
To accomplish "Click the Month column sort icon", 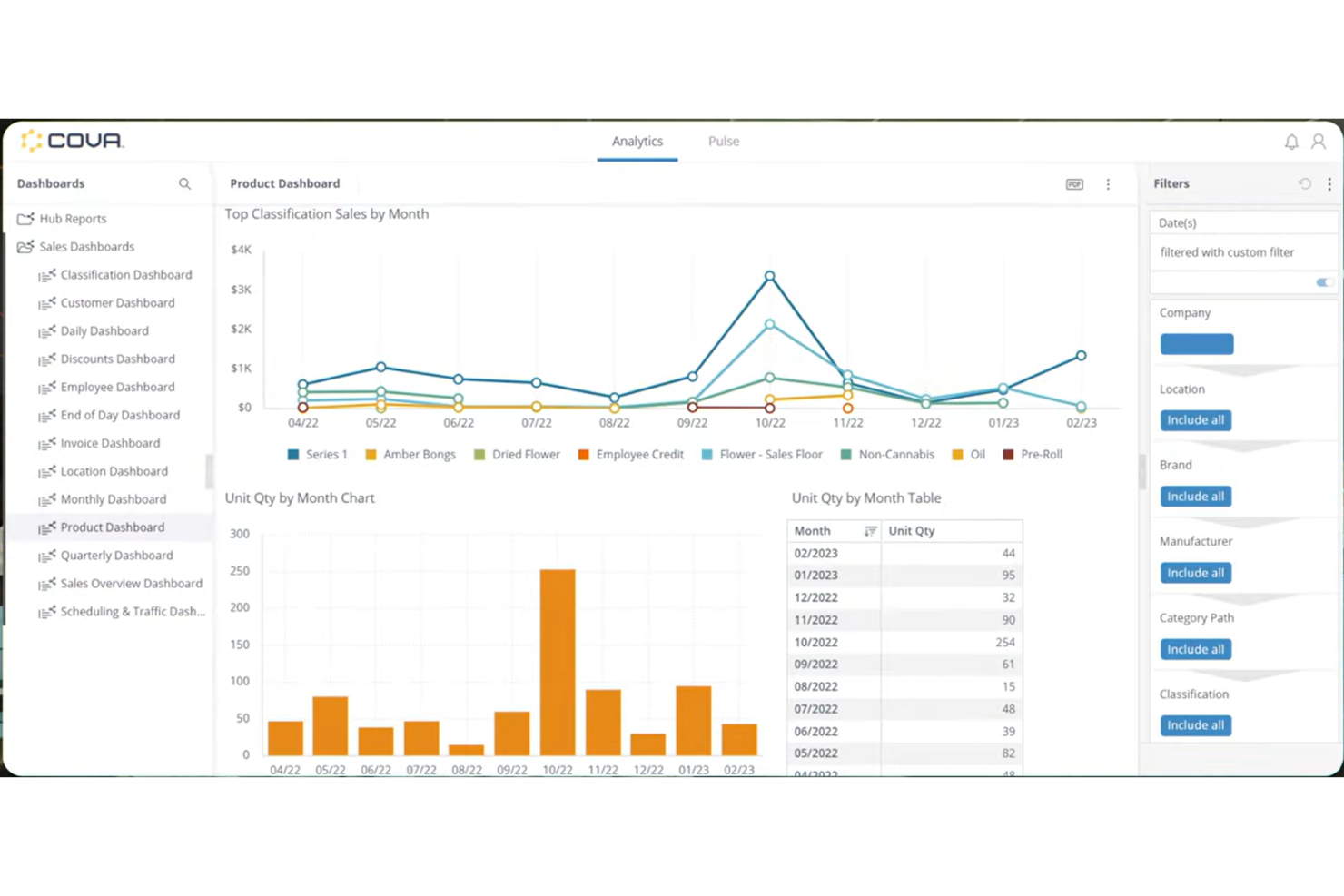I will (x=870, y=531).
